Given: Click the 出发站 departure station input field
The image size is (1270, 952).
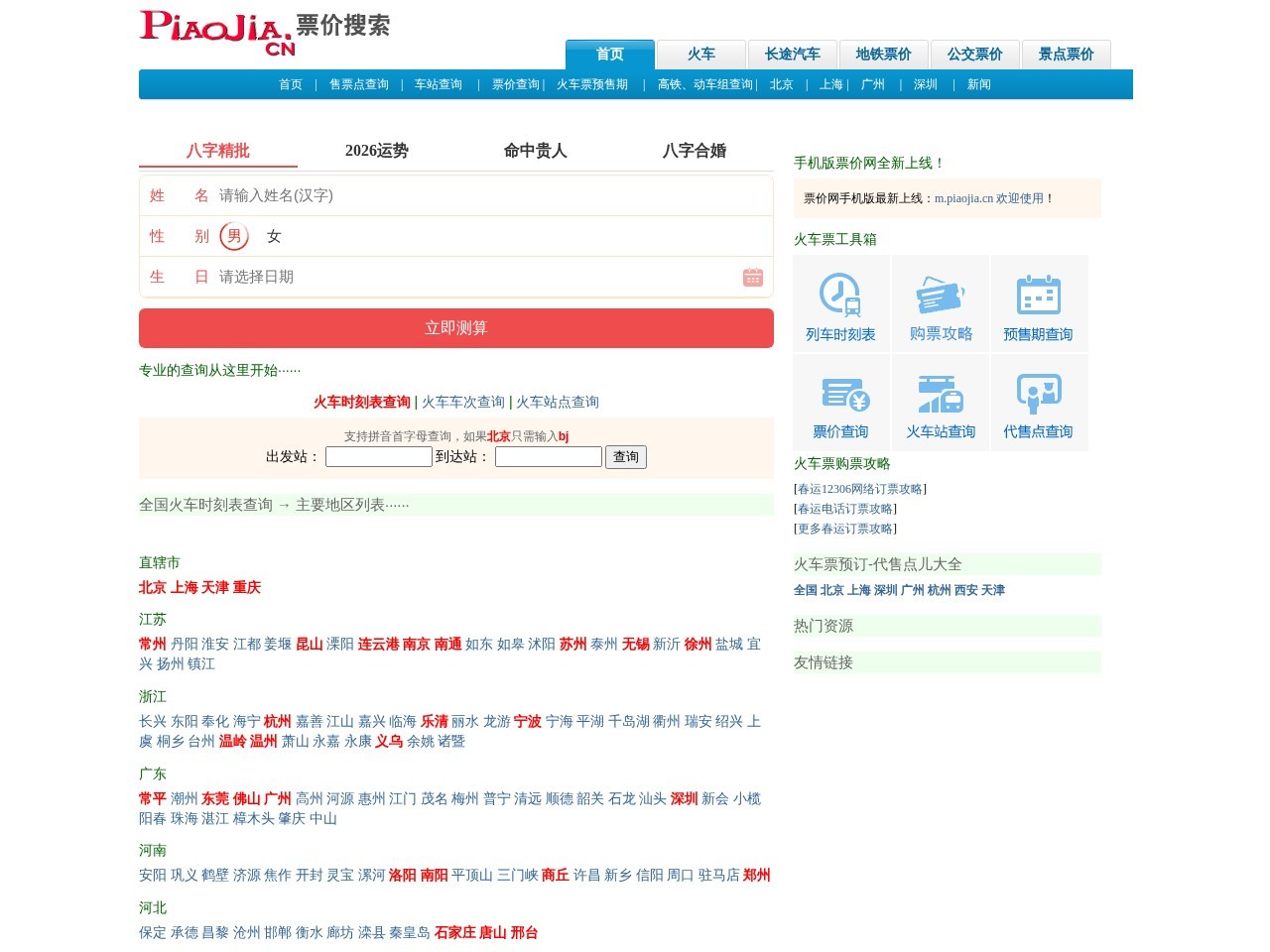Looking at the screenshot, I should point(379,456).
